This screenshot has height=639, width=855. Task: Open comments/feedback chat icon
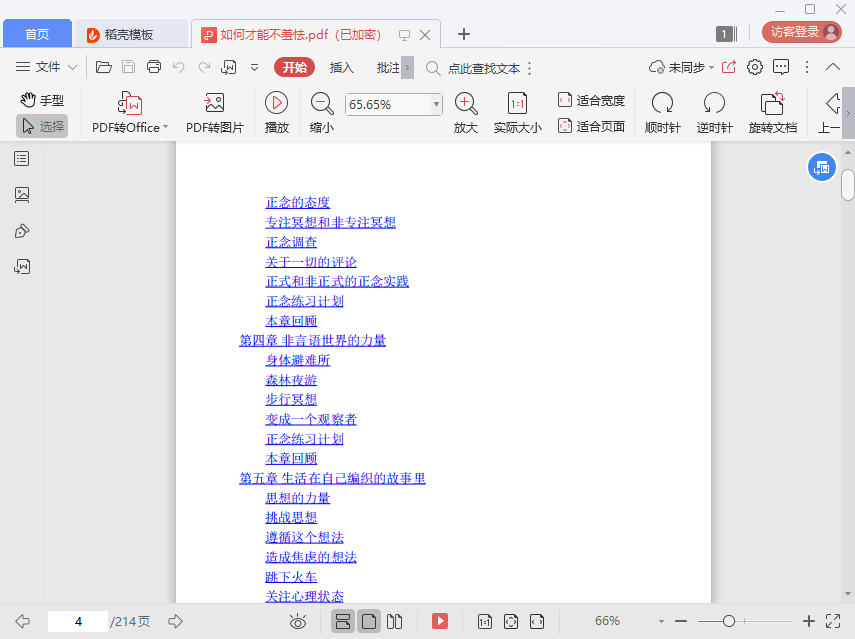pyautogui.click(x=781, y=67)
